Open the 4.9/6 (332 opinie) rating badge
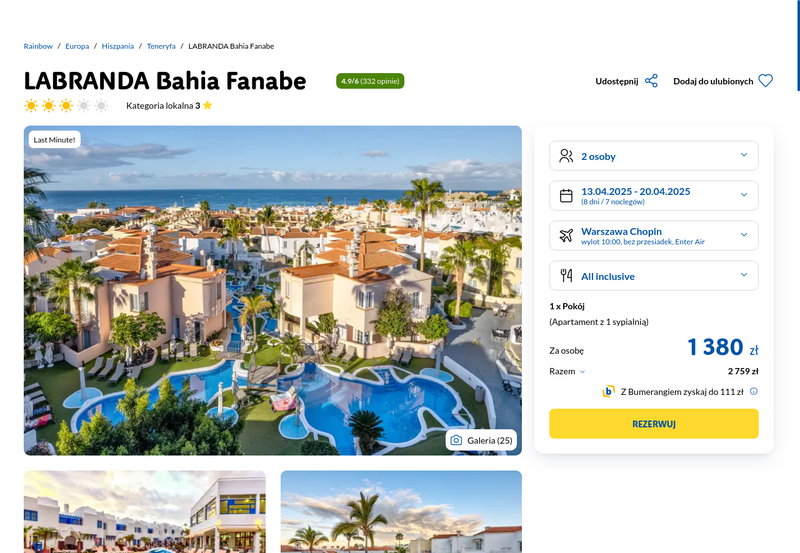800x553 pixels. [370, 81]
